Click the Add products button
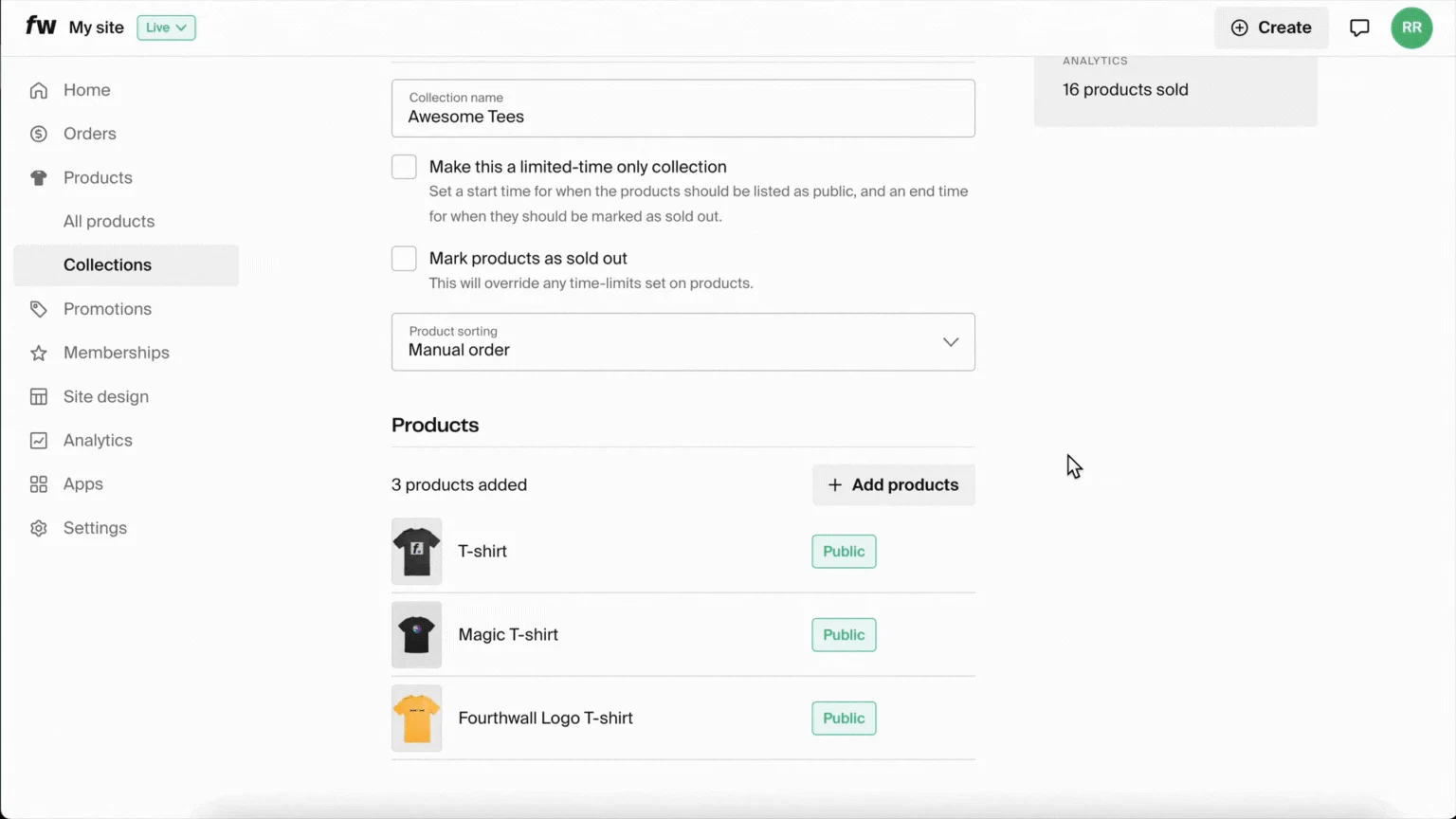The height and width of the screenshot is (819, 1456). (x=893, y=484)
